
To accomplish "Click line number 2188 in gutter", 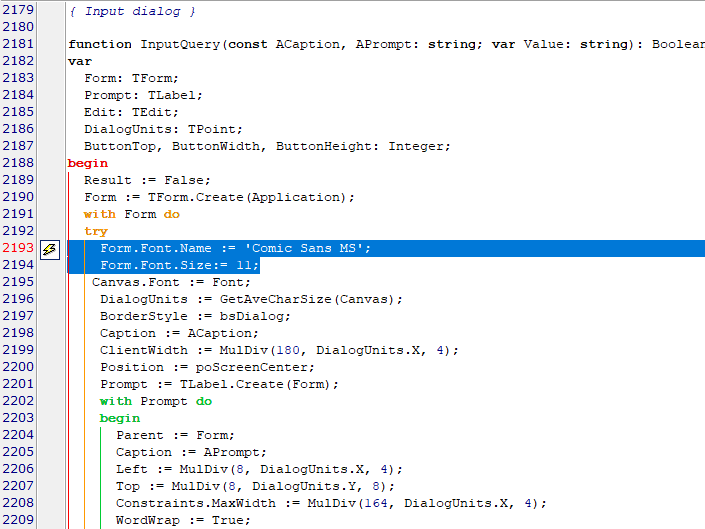I will (18, 163).
